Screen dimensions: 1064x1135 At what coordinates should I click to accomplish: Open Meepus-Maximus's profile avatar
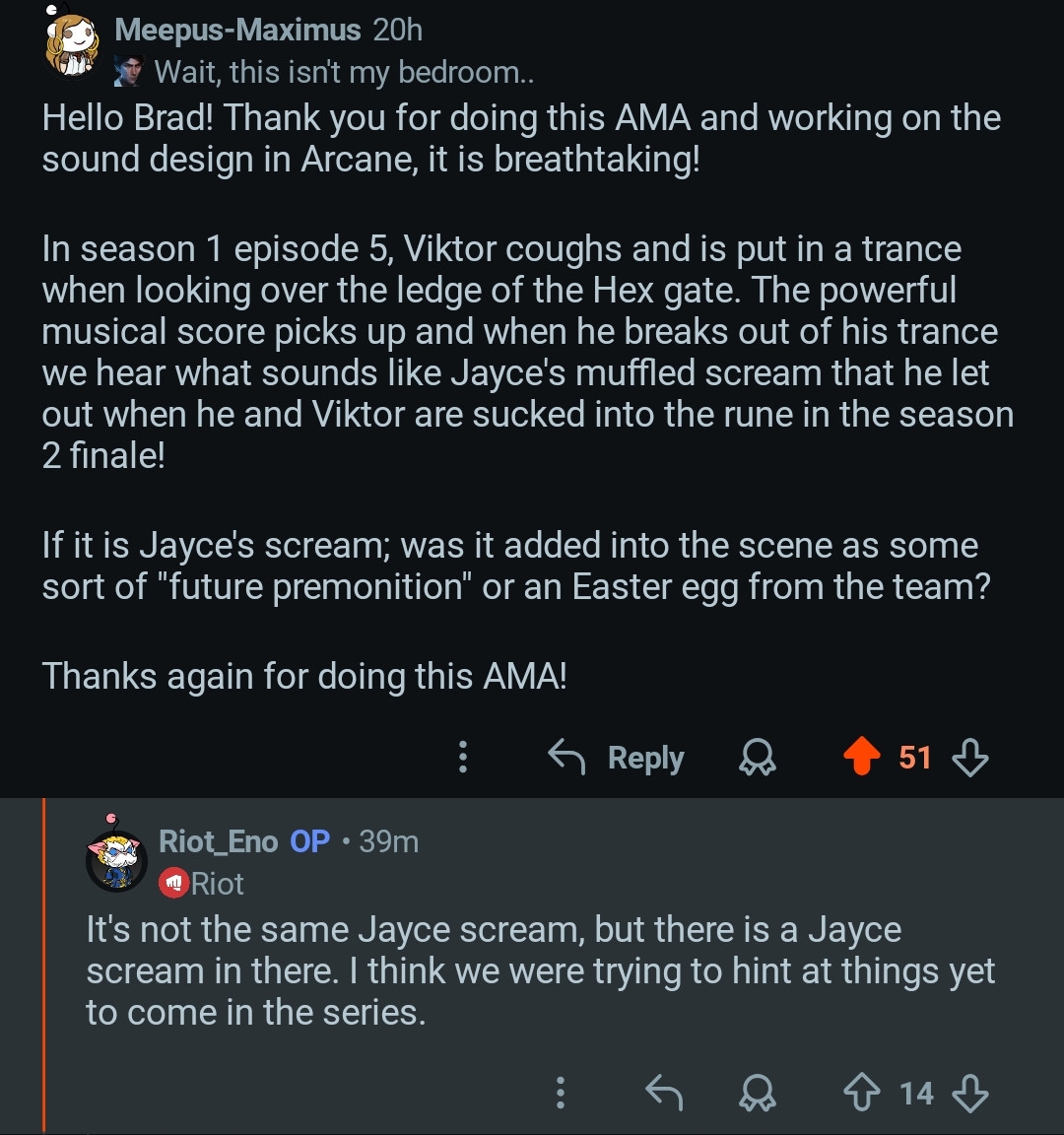click(73, 44)
